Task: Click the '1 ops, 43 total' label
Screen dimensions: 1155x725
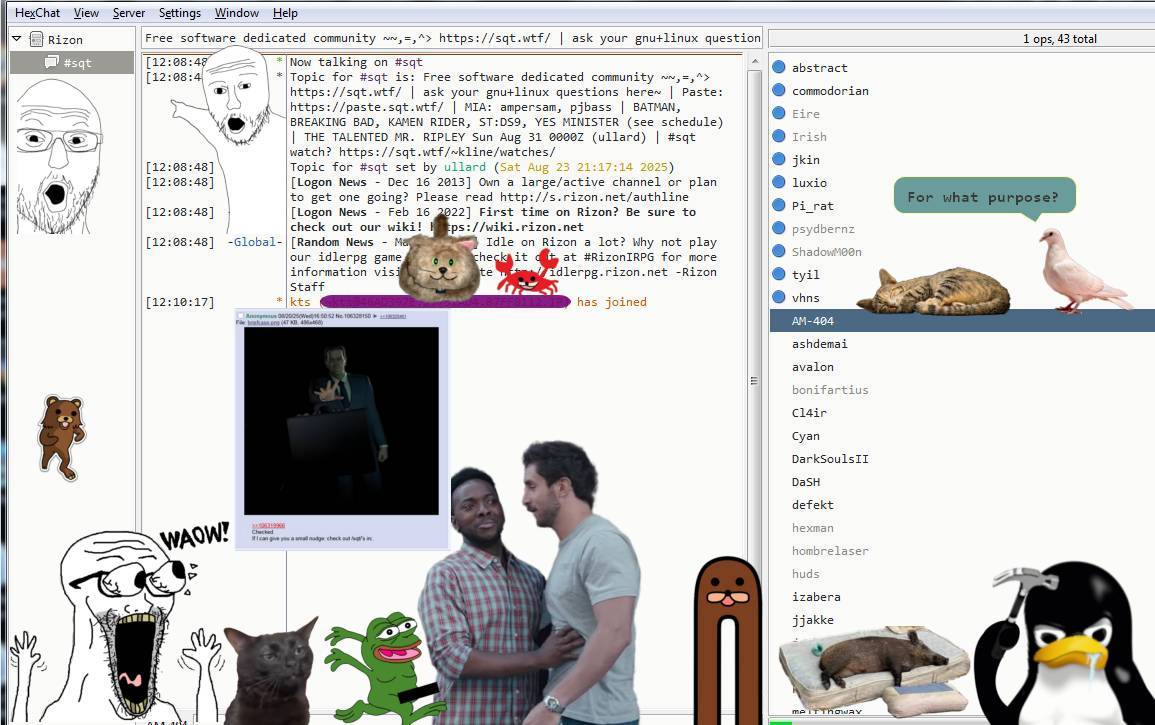Action: point(1059,39)
